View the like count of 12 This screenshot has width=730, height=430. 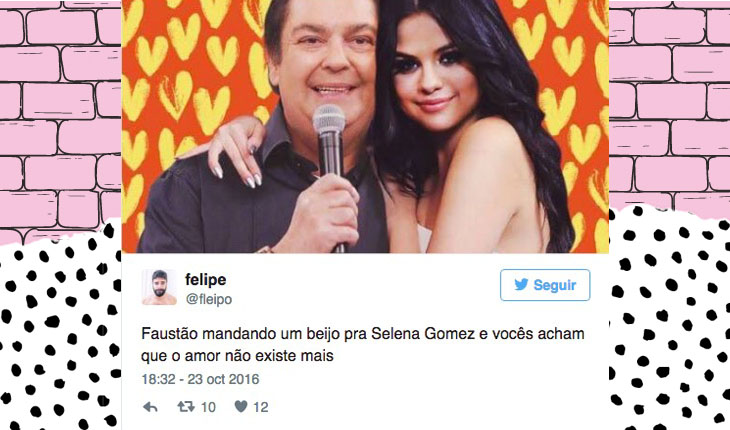tap(261, 407)
